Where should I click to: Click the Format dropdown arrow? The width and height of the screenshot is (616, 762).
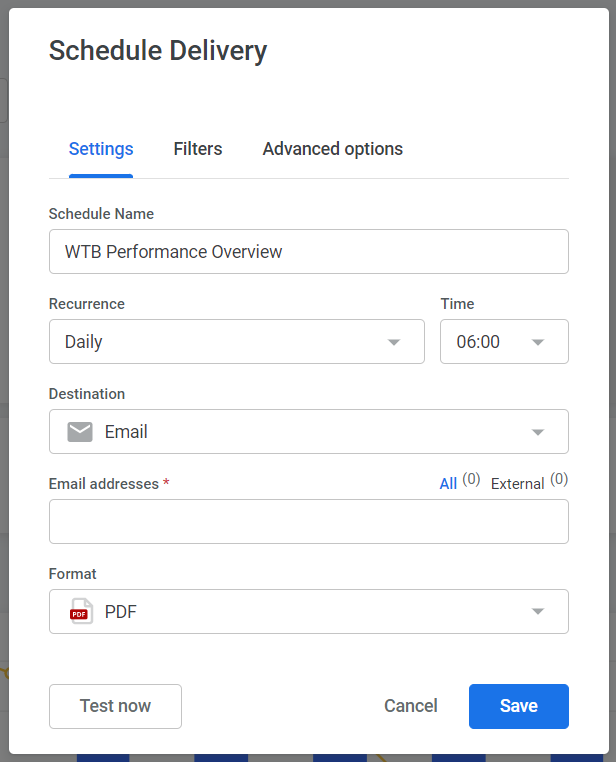pyautogui.click(x=538, y=611)
